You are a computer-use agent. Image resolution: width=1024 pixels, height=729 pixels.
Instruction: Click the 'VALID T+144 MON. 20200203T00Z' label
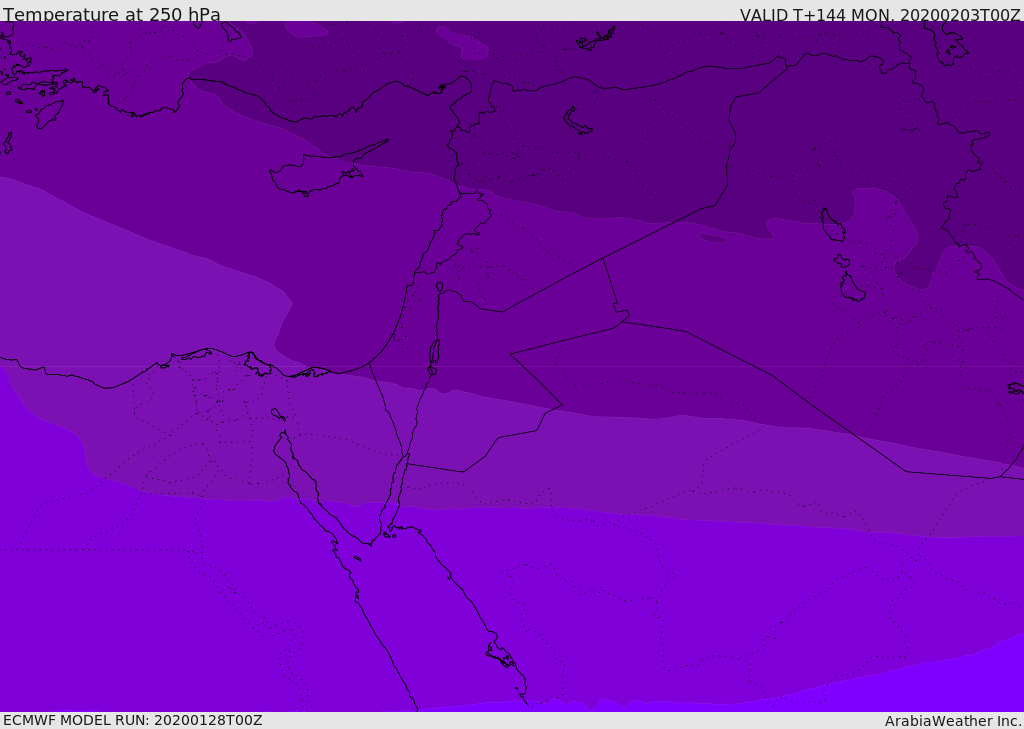point(880,14)
